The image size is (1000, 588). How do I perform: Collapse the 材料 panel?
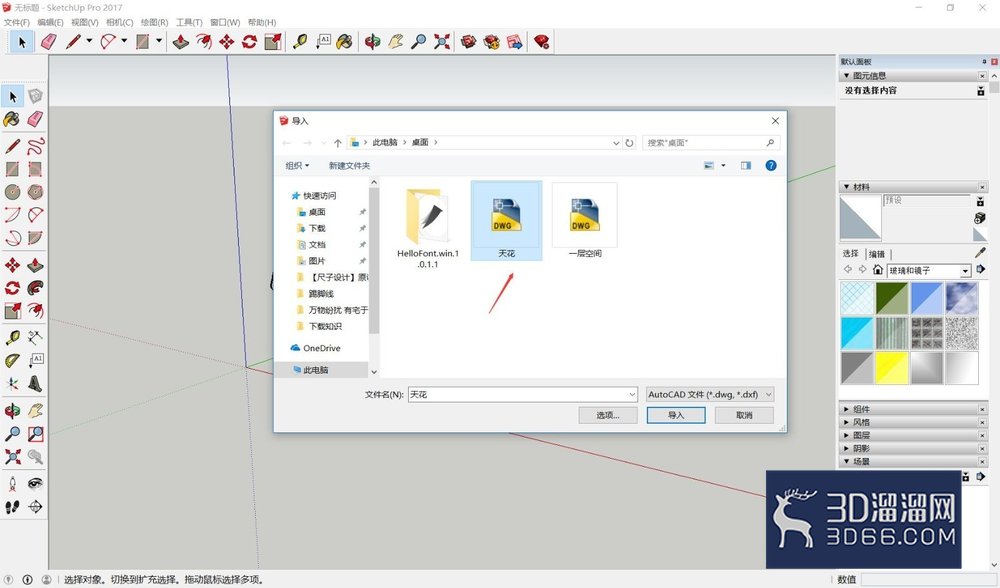pos(846,187)
